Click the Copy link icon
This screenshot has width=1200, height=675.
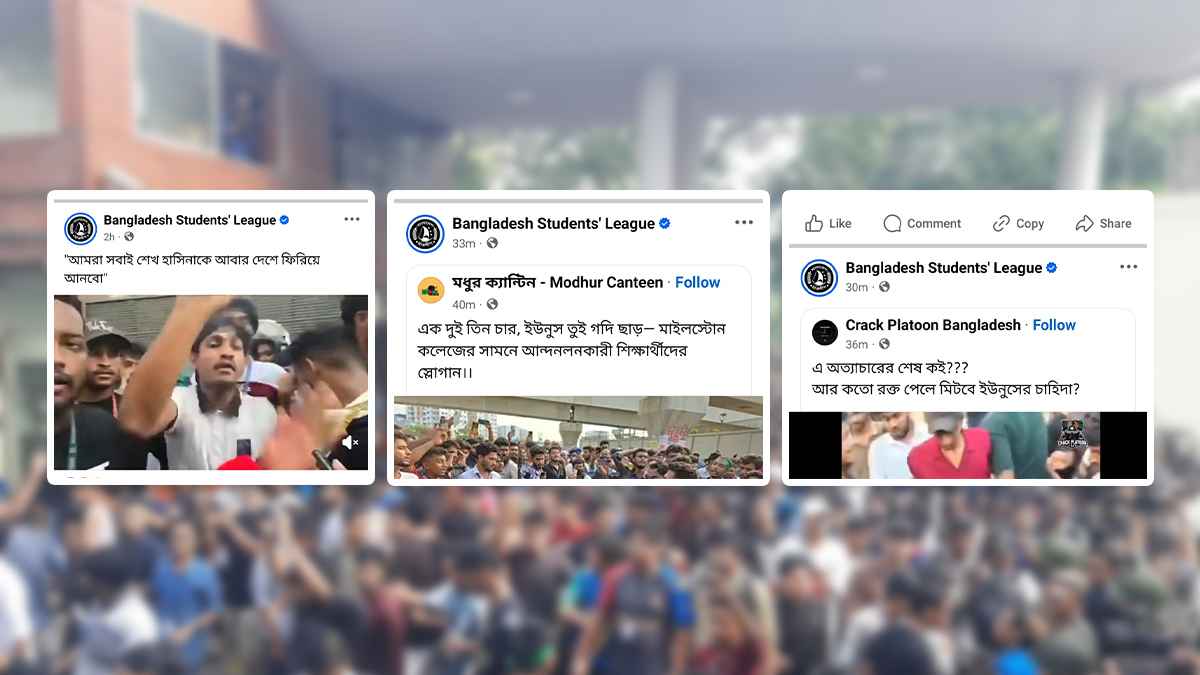point(1001,223)
